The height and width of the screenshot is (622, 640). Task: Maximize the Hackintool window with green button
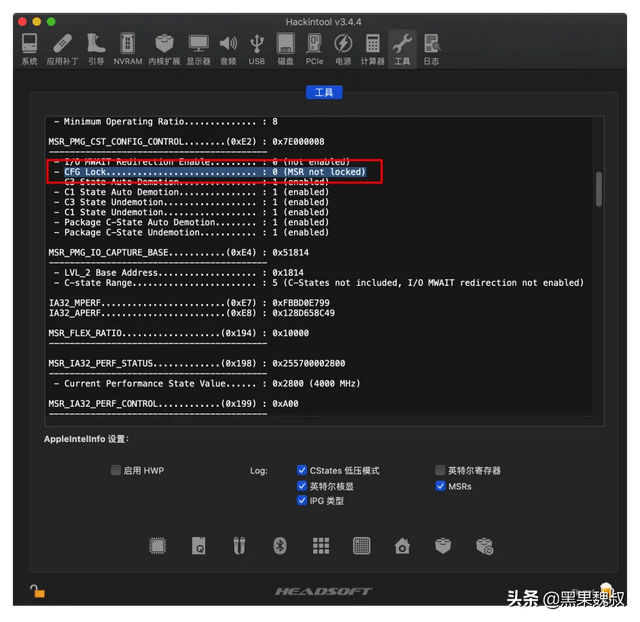[51, 22]
